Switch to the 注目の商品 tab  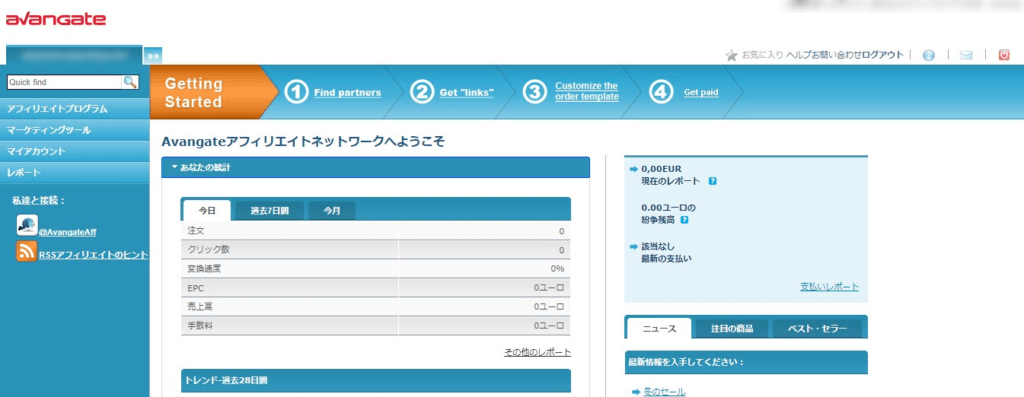click(732, 328)
